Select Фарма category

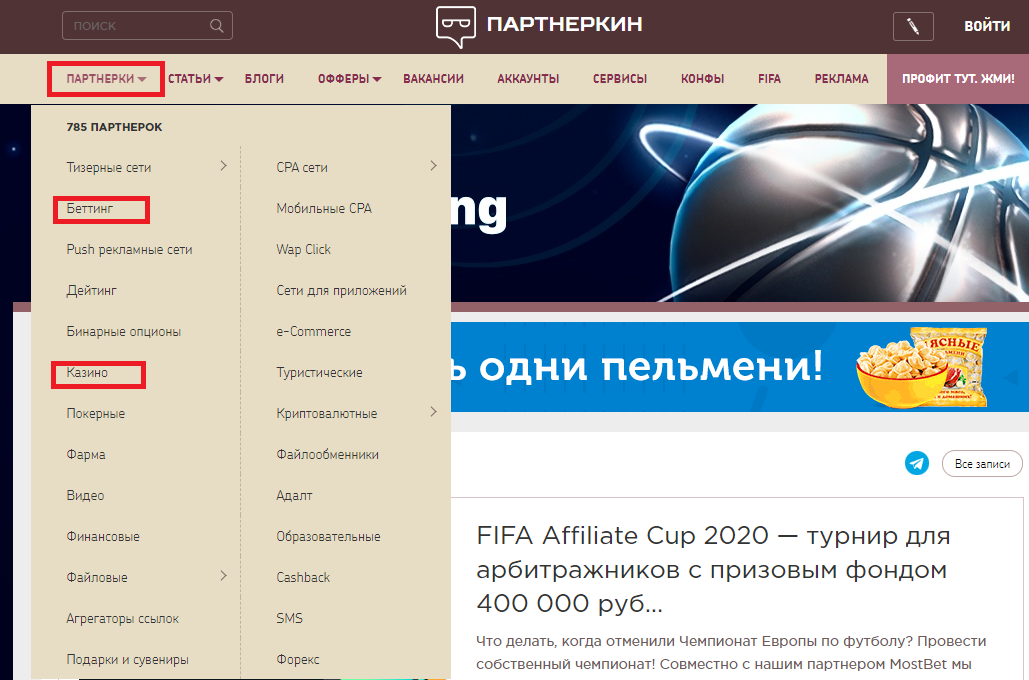click(86, 455)
